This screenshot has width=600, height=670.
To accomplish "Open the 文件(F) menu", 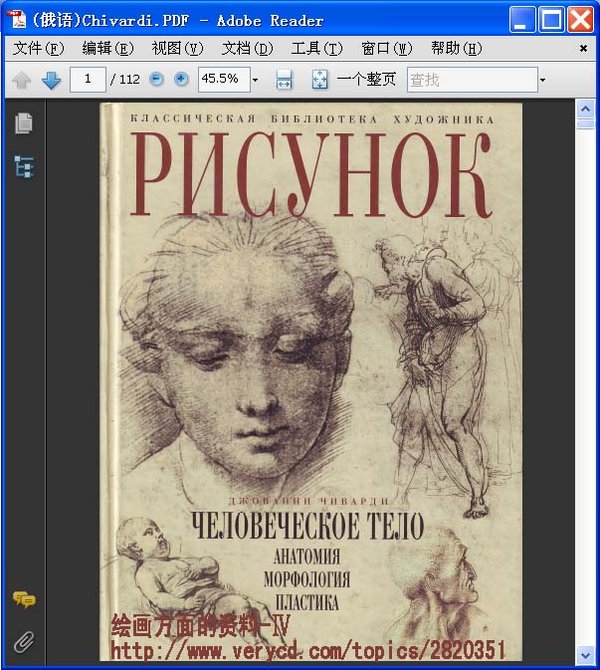I will [38, 48].
